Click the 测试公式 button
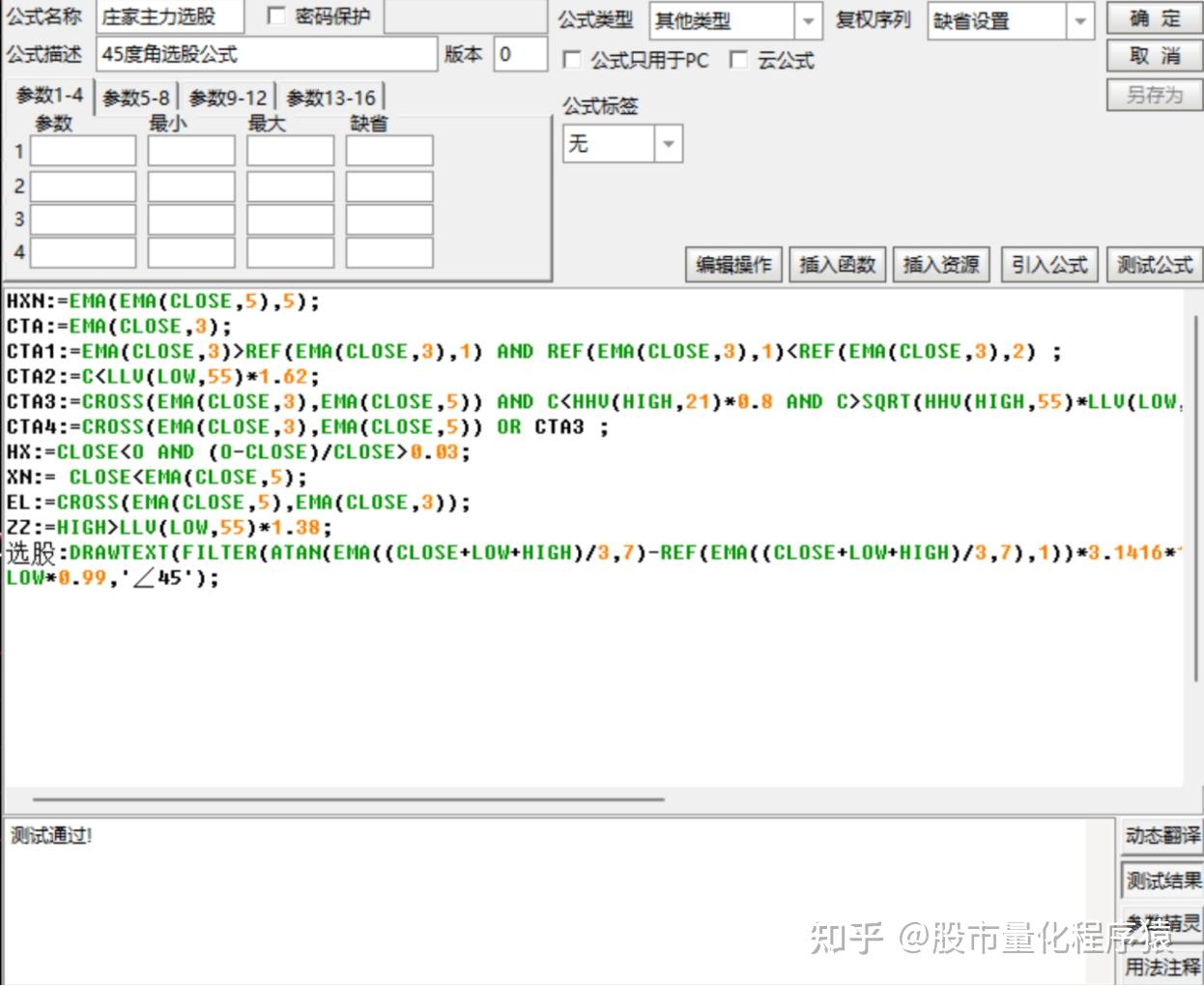This screenshot has height=986, width=1204. point(1155,264)
